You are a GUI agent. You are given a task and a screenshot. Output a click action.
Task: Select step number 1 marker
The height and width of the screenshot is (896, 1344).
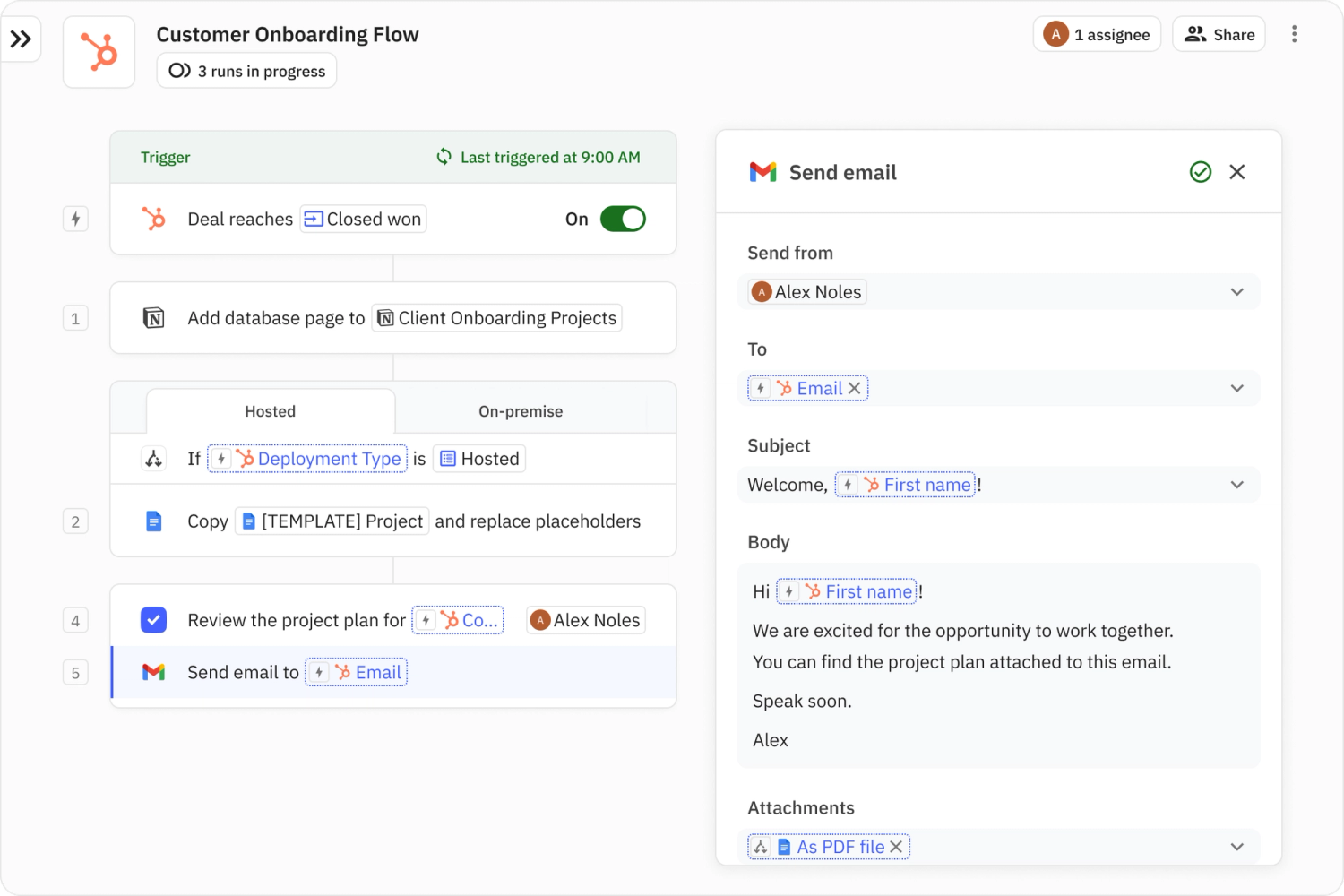(x=75, y=318)
